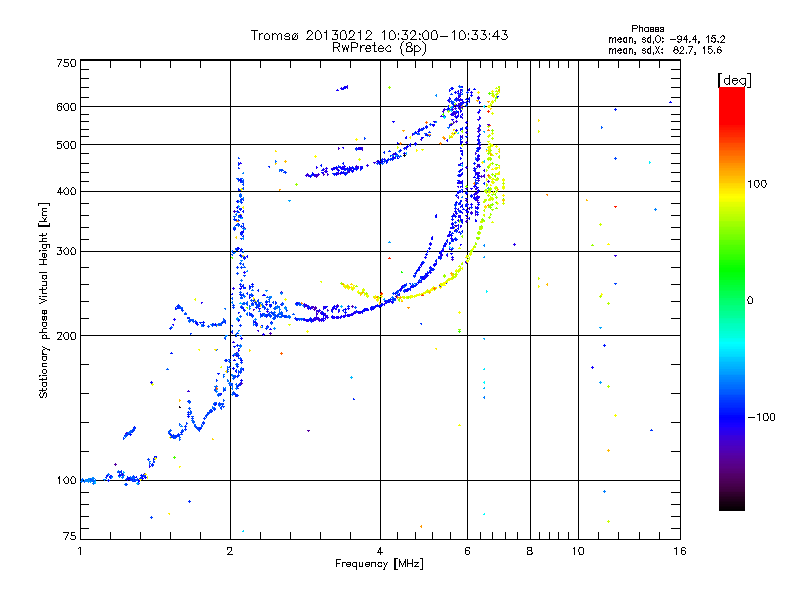Click x-axis tick label "10"
This screenshot has width=800, height=600.
pyautogui.click(x=578, y=551)
